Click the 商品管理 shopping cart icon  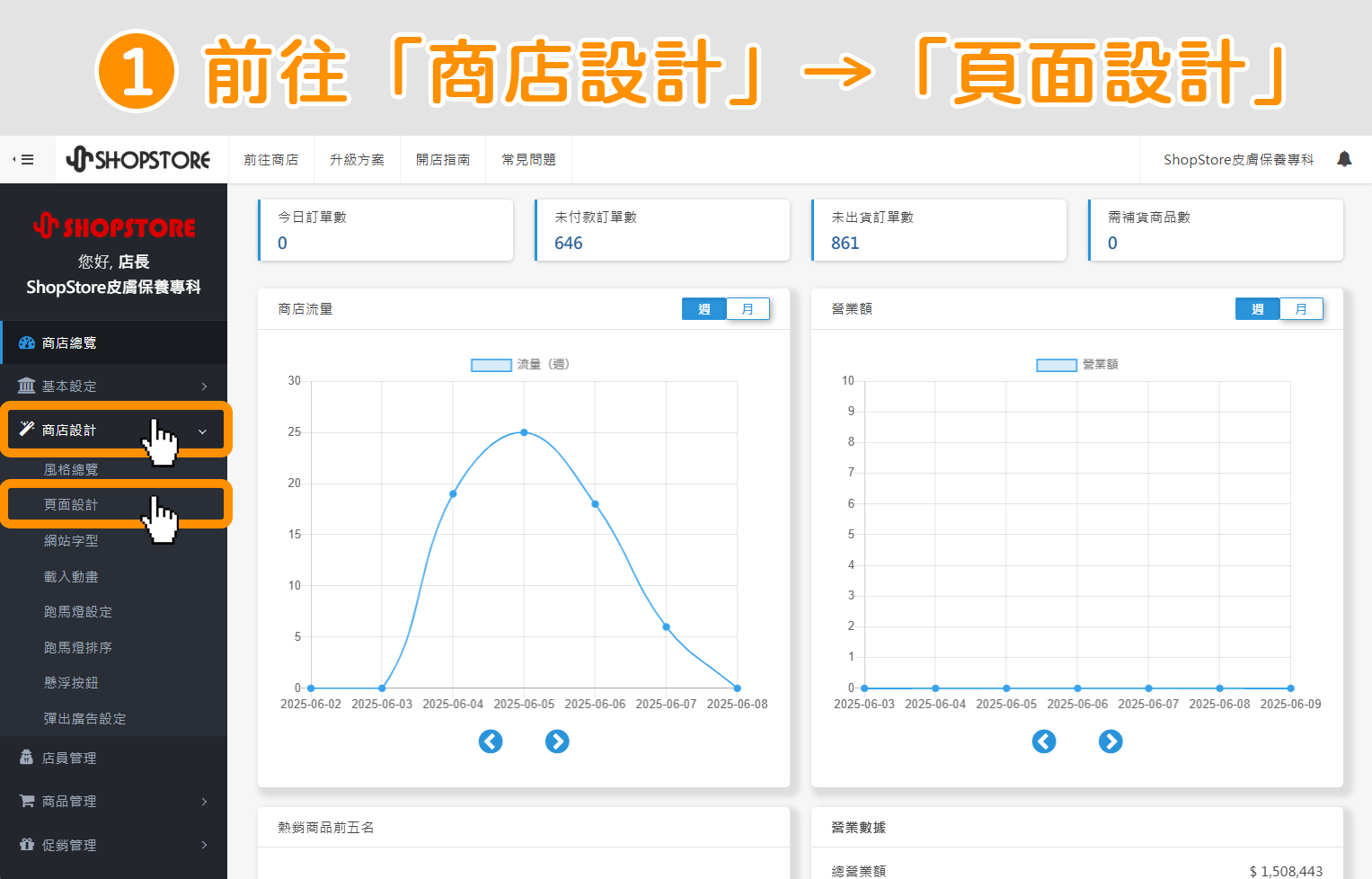27,801
